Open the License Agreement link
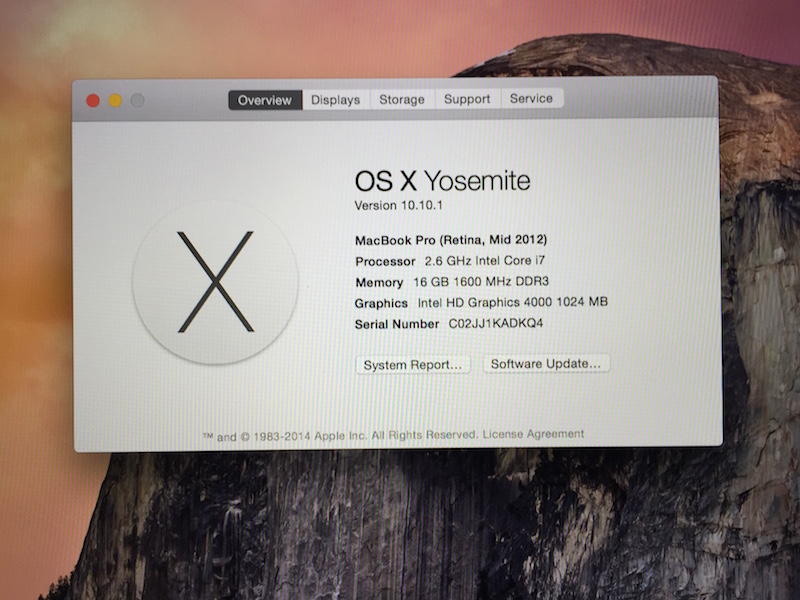This screenshot has height=600, width=800. click(533, 434)
